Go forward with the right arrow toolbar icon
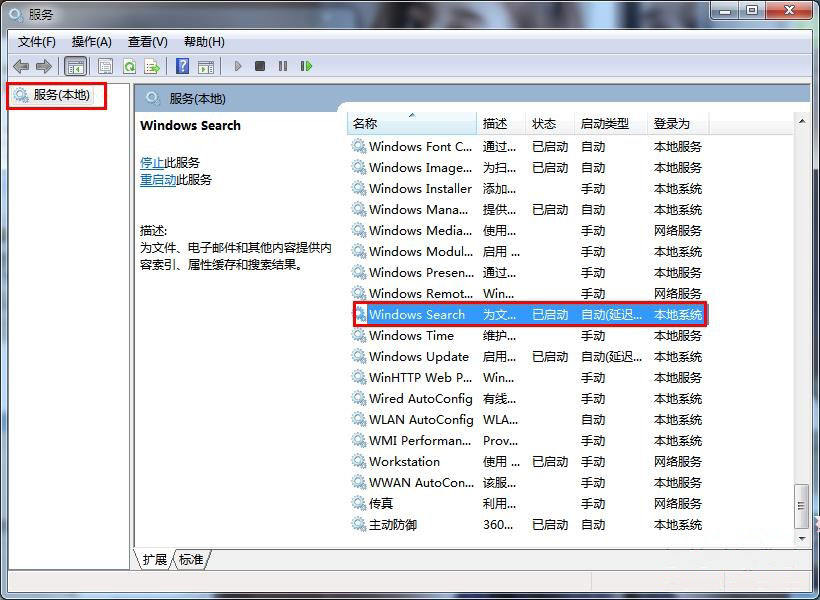Viewport: 820px width, 600px height. (x=43, y=66)
